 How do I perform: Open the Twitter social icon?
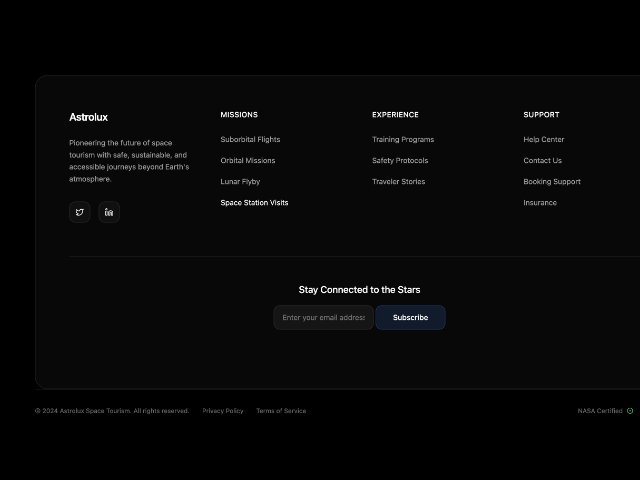80,212
